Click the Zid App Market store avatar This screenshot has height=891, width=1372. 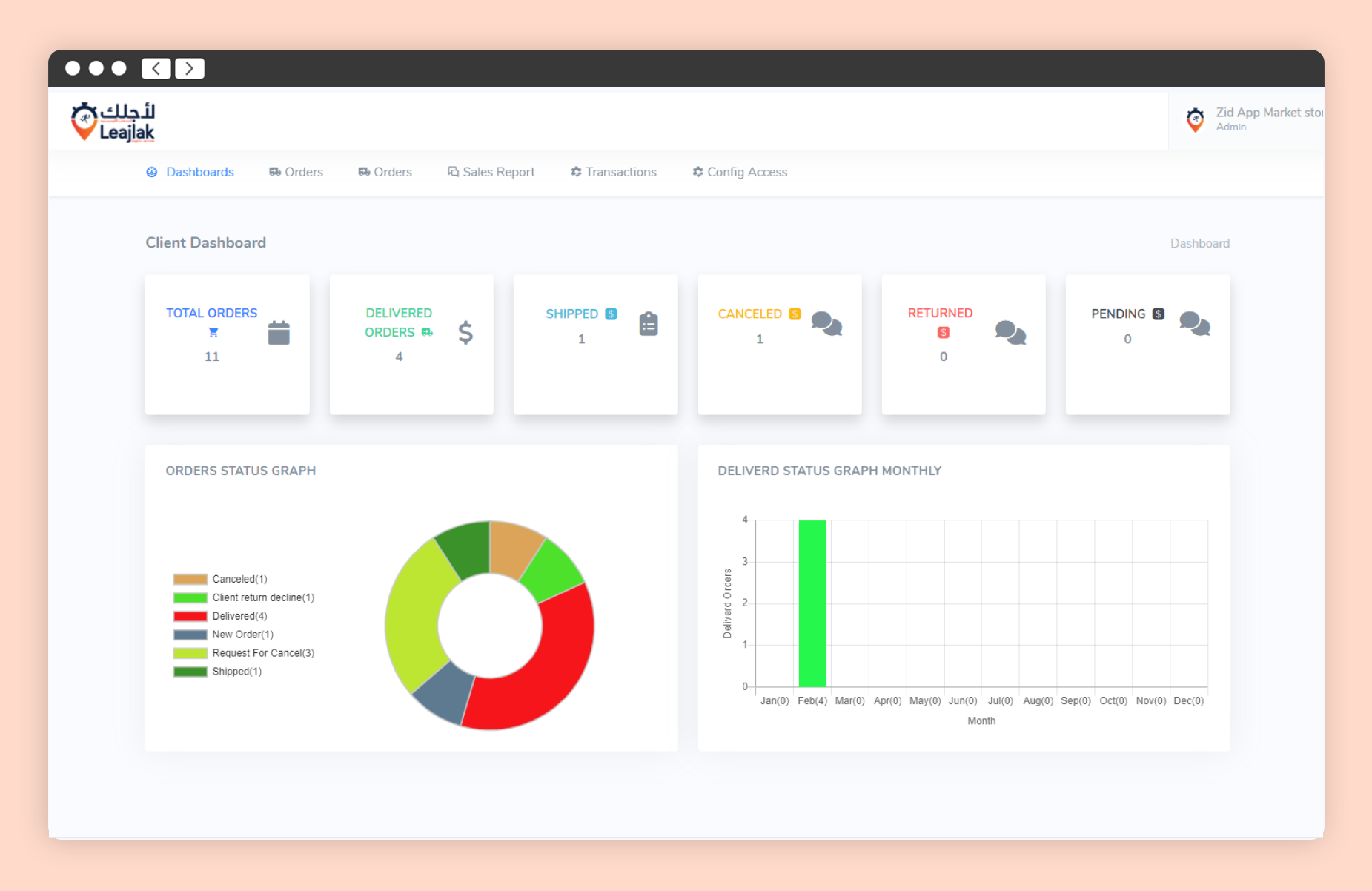(x=1195, y=119)
